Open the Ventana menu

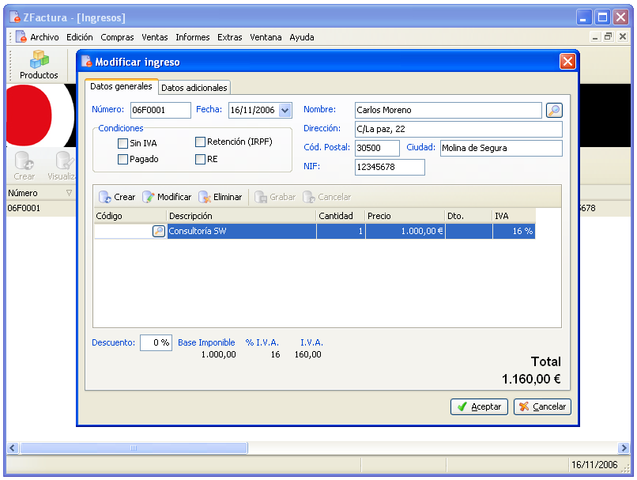(265, 37)
